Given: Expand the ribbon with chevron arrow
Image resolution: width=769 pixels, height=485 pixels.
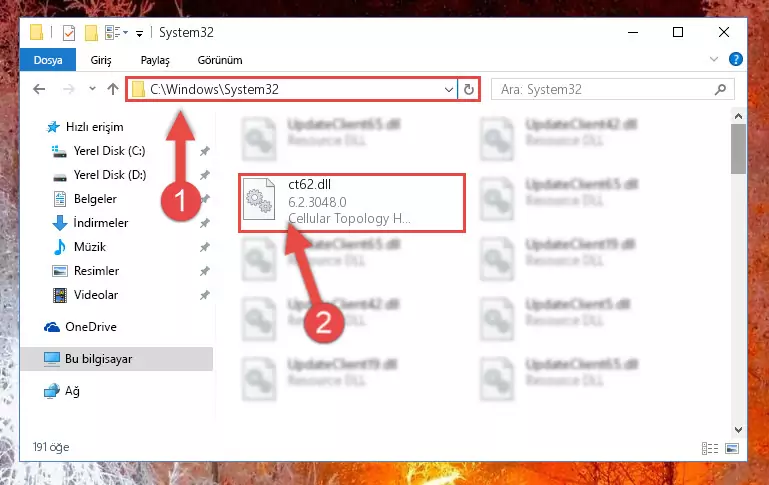Looking at the screenshot, I should tap(714, 59).
